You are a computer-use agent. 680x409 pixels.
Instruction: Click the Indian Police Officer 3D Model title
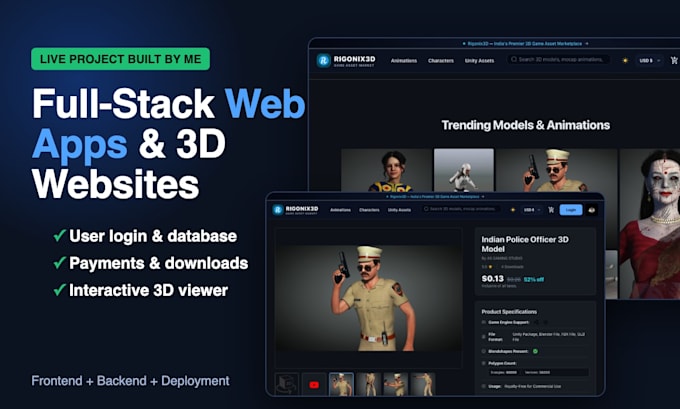[525, 244]
